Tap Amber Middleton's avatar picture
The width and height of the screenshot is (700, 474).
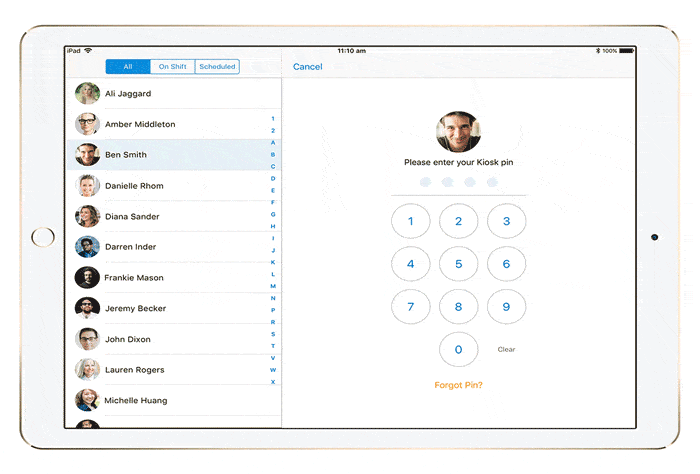click(x=87, y=124)
